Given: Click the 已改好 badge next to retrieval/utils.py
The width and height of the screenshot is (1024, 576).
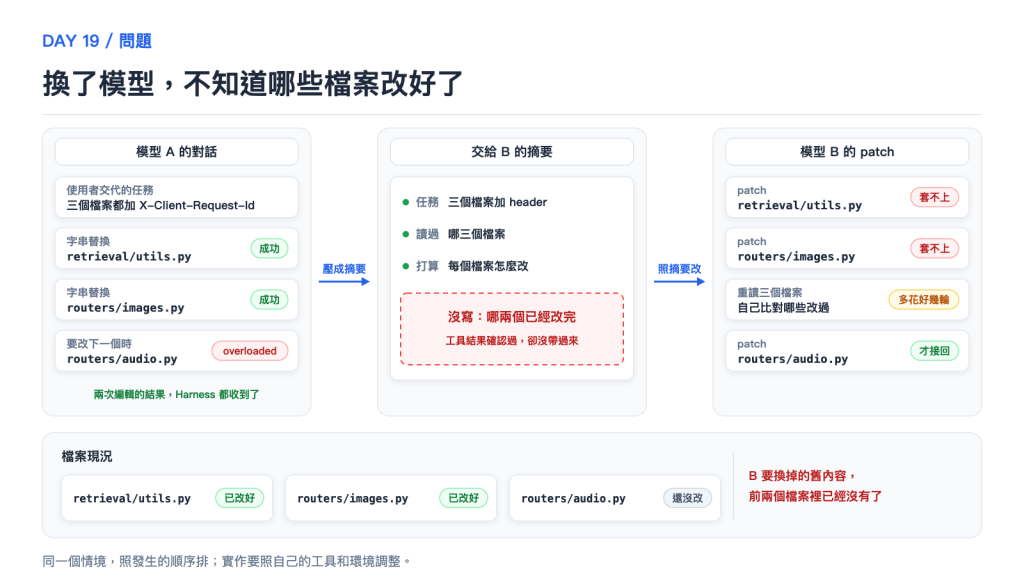Looking at the screenshot, I should pyautogui.click(x=240, y=498).
